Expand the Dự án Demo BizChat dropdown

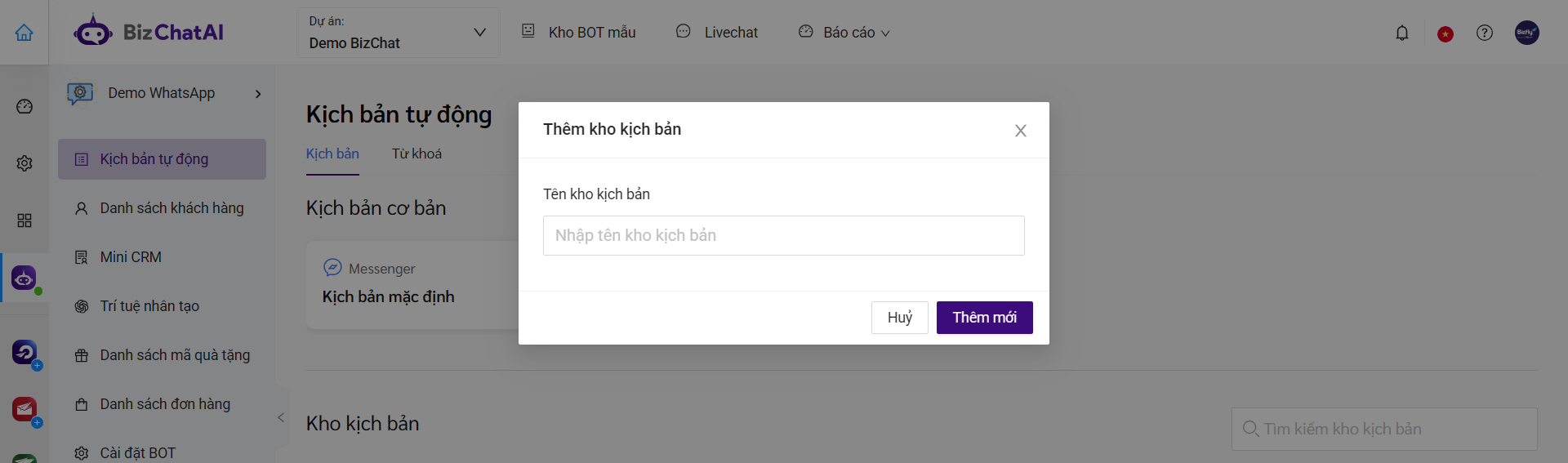pos(398,33)
